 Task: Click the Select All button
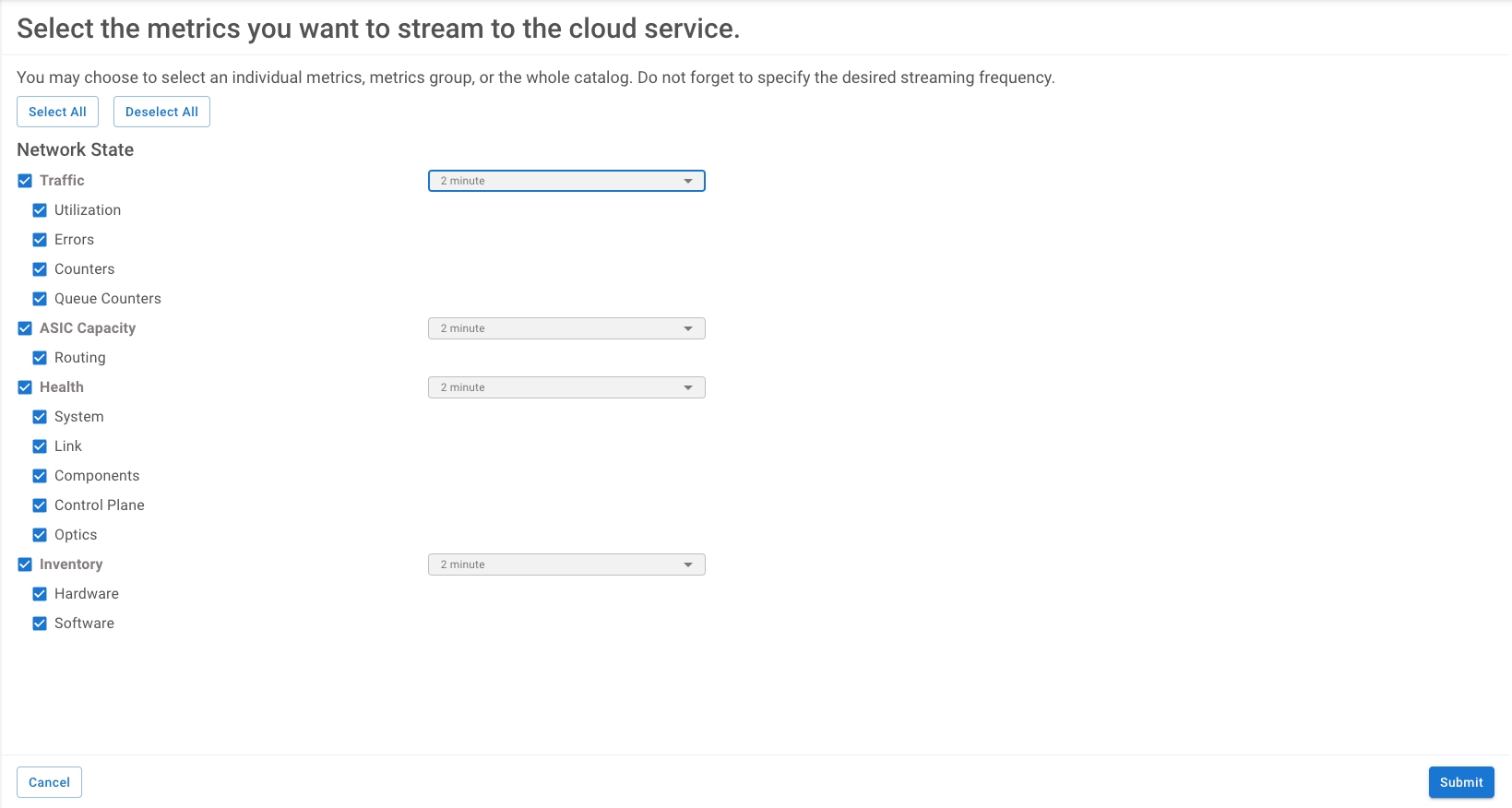[57, 112]
